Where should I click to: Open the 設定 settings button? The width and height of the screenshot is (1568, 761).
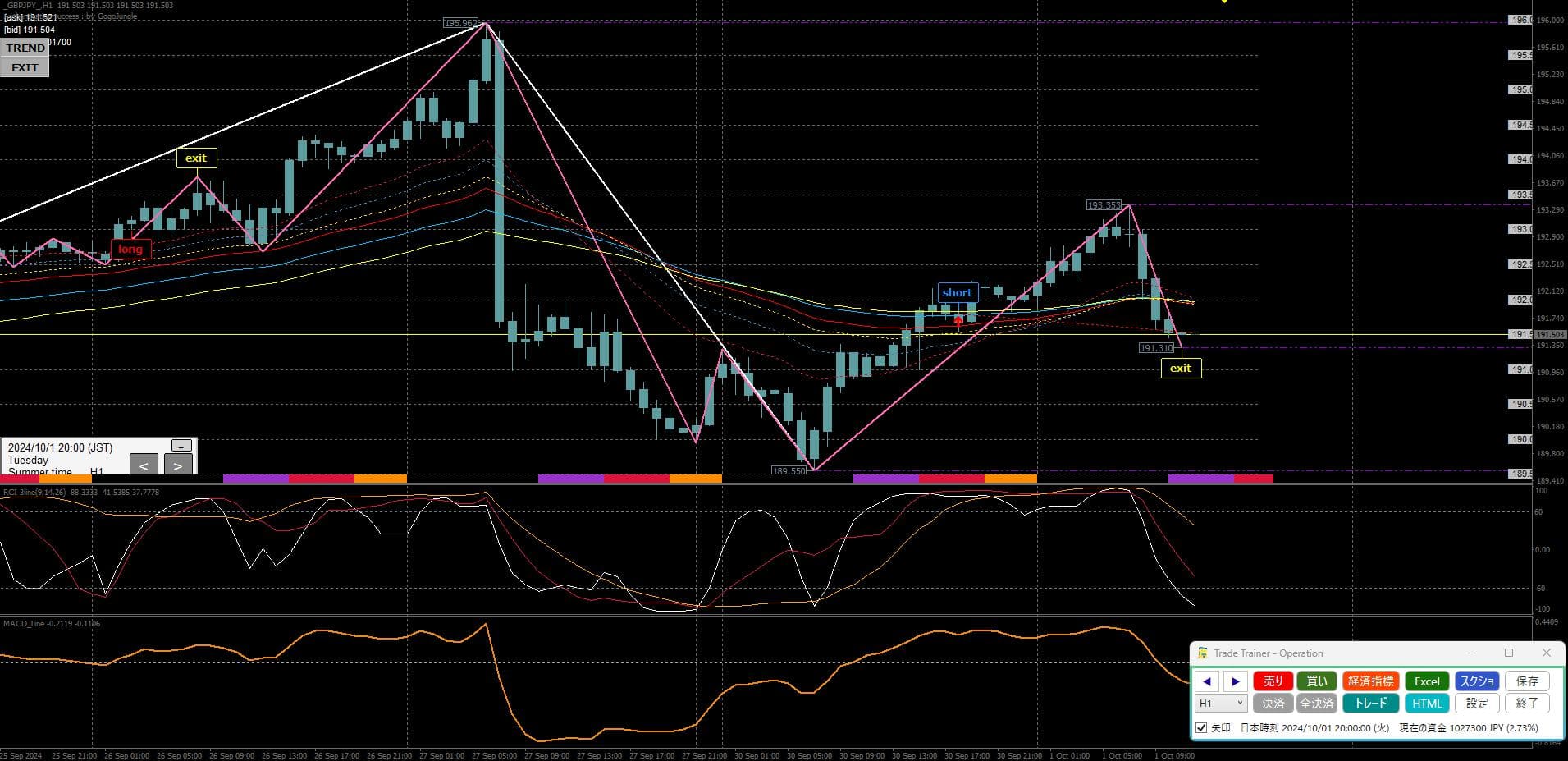tap(1477, 704)
